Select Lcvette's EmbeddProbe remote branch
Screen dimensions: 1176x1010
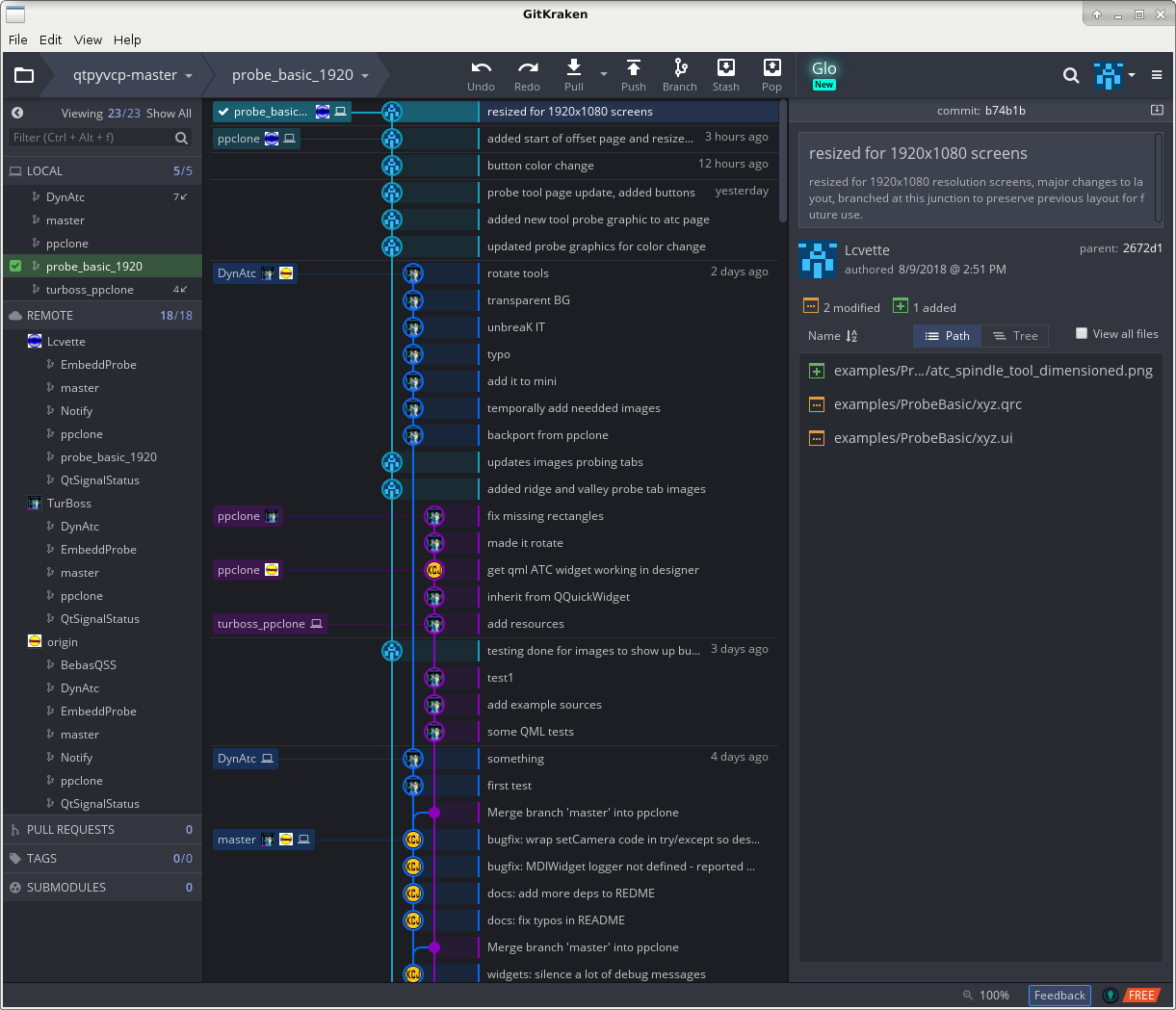pos(101,365)
